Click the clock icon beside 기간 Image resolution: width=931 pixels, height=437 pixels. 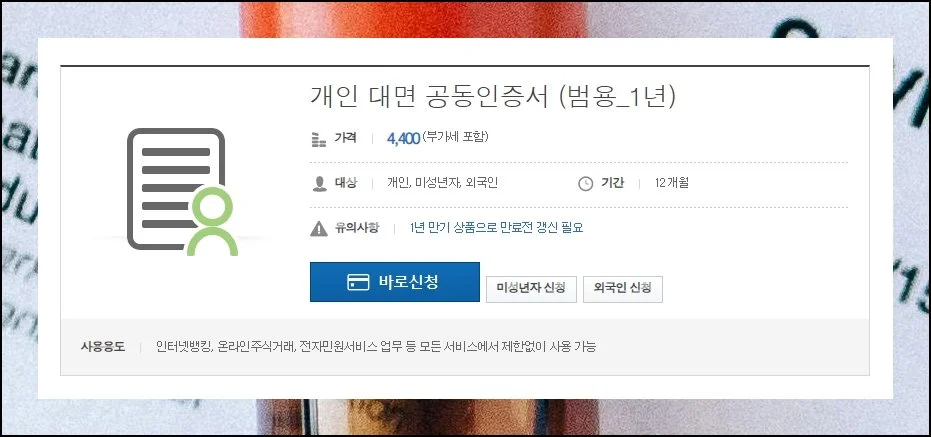click(x=585, y=183)
